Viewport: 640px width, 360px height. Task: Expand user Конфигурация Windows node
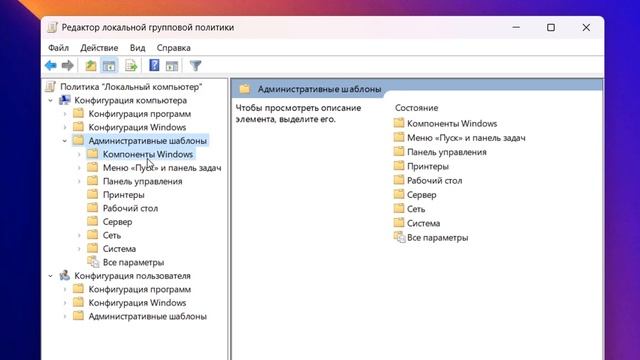[x=64, y=303]
